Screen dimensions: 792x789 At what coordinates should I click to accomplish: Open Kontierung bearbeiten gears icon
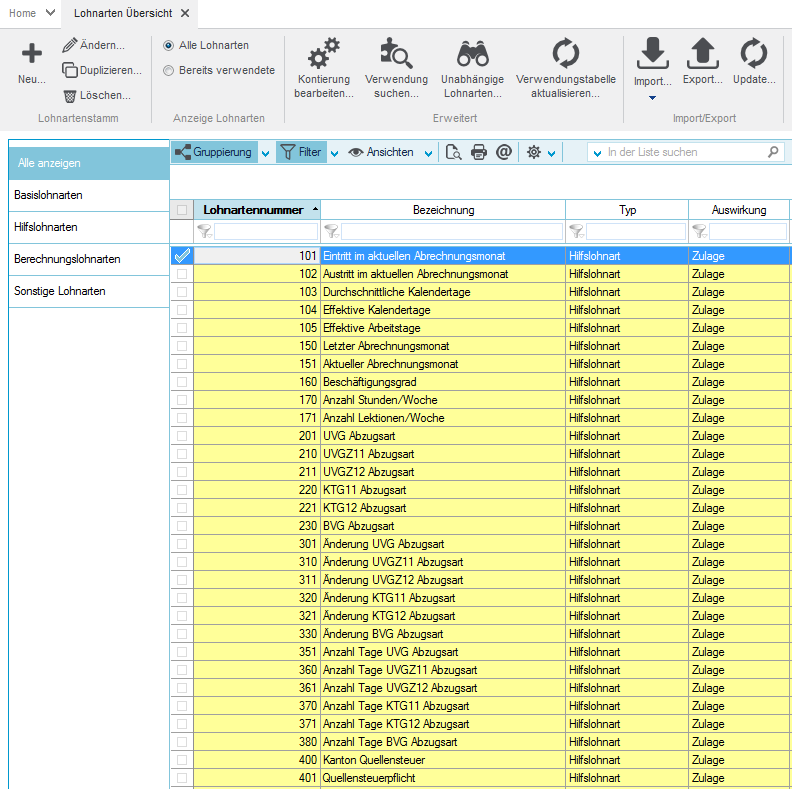tap(323, 52)
